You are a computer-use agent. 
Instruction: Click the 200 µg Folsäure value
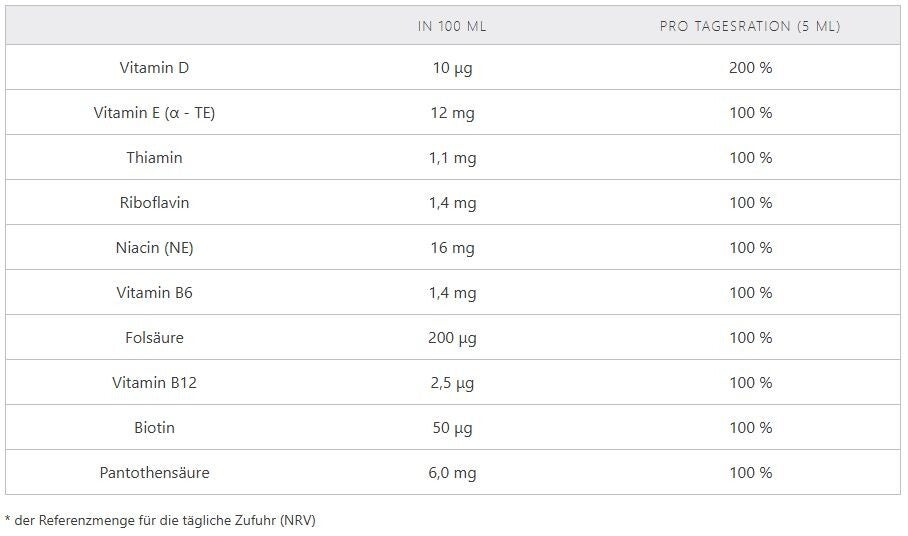pos(452,338)
